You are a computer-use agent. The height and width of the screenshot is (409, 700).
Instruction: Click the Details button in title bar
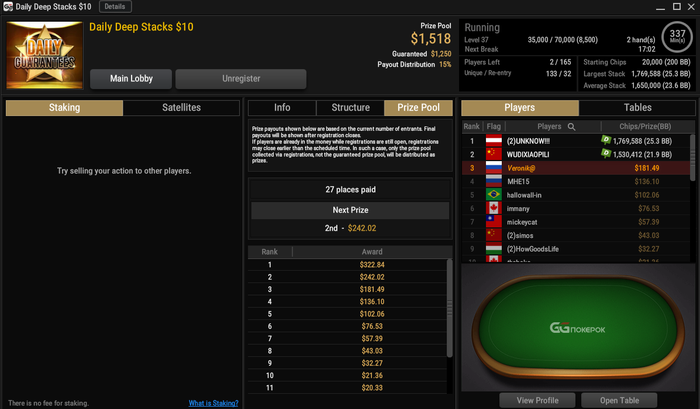click(115, 7)
